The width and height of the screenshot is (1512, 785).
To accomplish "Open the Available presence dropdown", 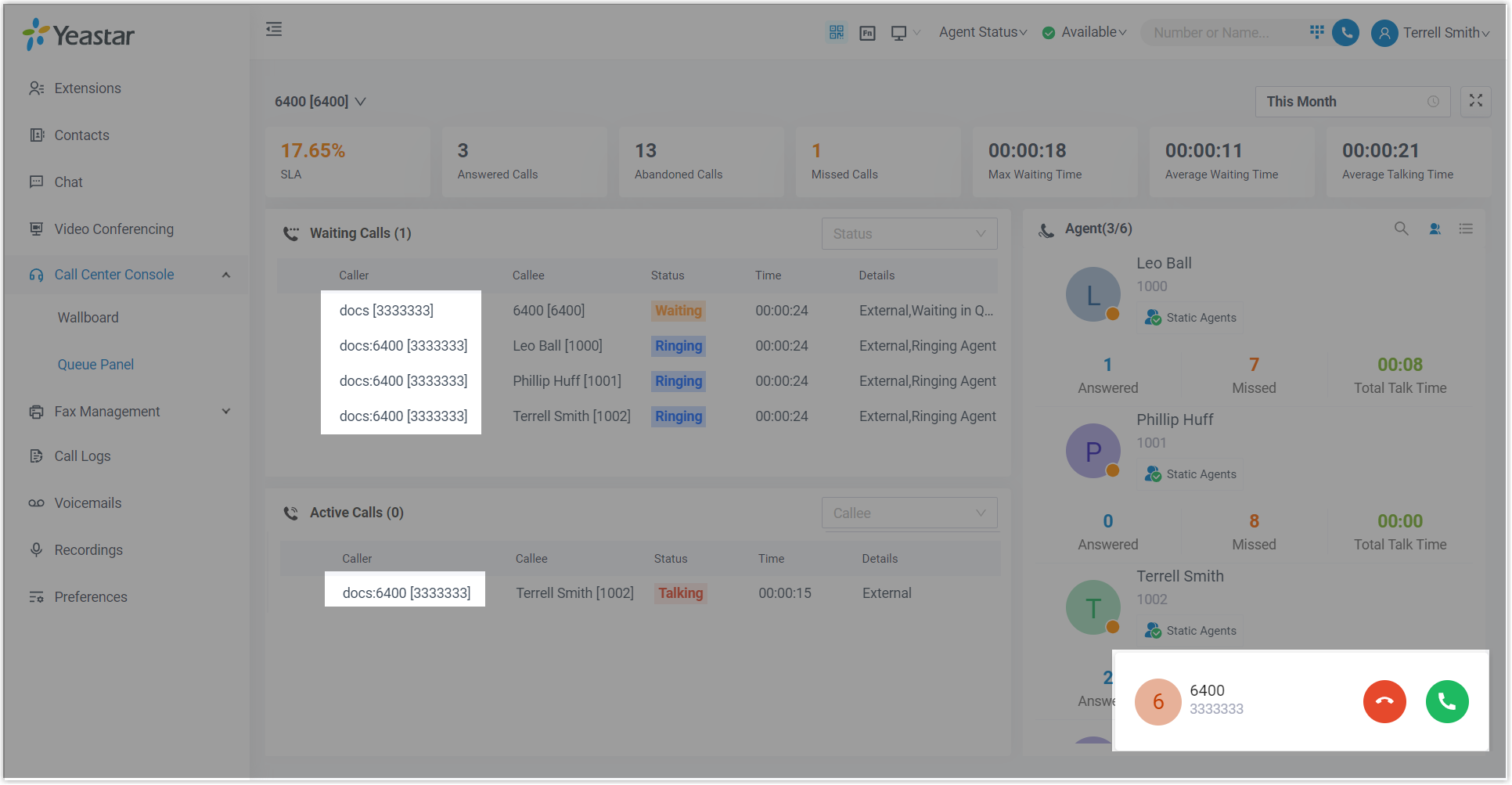I will tap(1085, 32).
